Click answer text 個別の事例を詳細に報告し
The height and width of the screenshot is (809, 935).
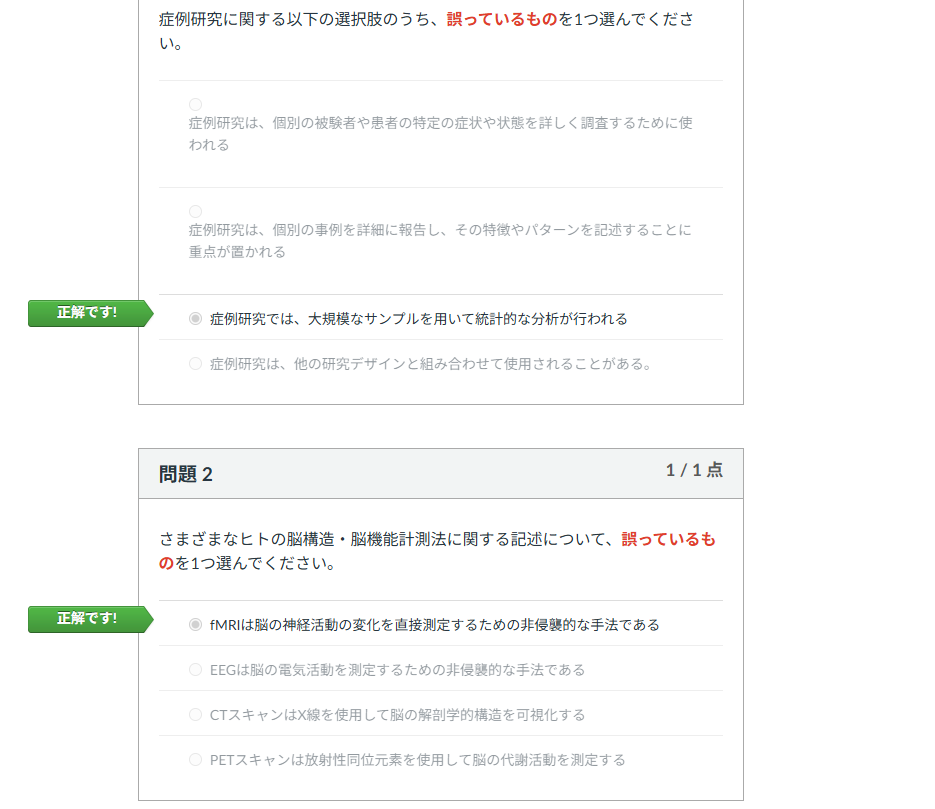tap(440, 240)
